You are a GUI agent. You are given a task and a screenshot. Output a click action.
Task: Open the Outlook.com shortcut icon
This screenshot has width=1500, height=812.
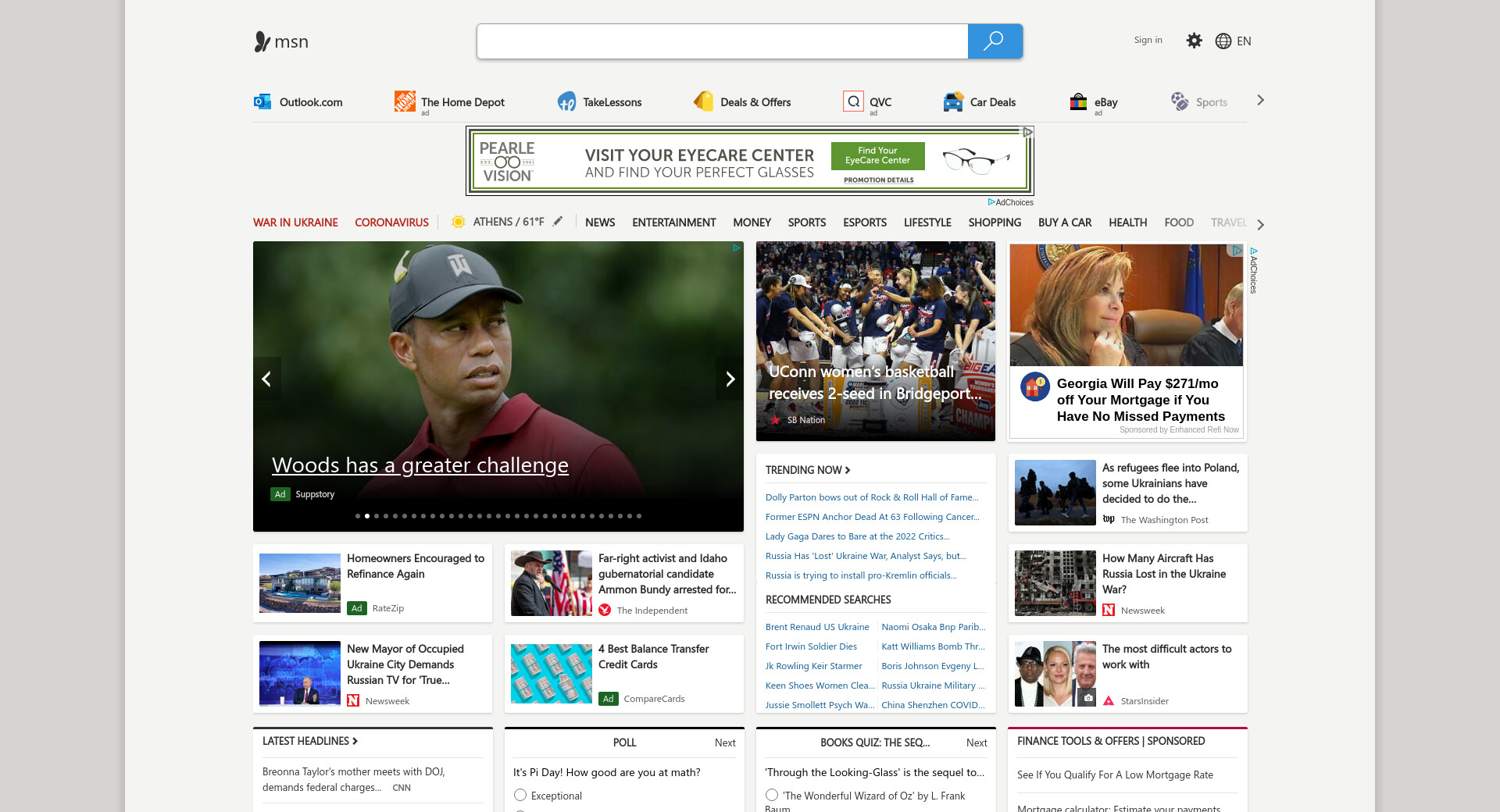point(262,101)
